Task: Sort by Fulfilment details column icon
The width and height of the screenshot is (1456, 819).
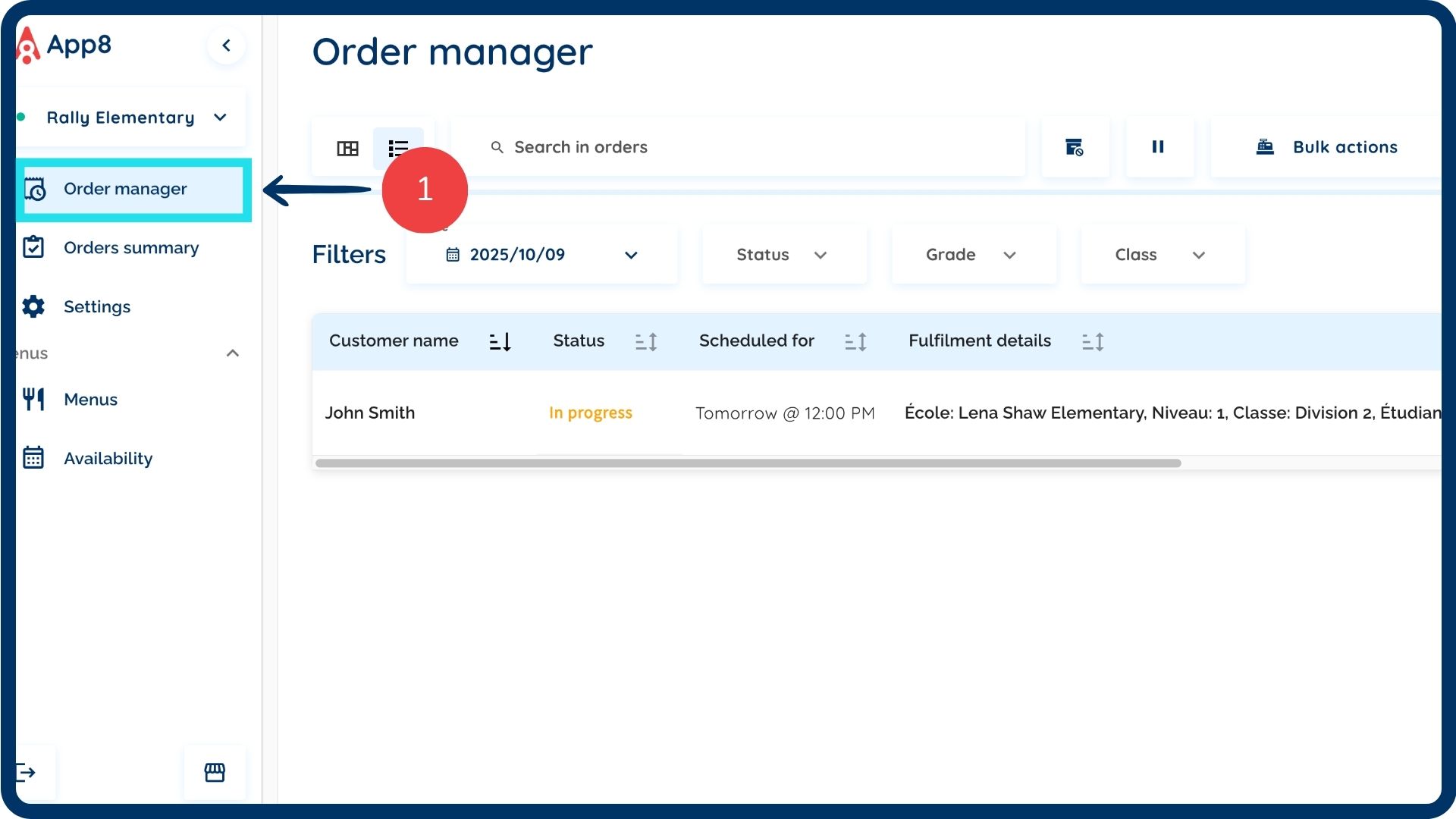Action: point(1092,342)
